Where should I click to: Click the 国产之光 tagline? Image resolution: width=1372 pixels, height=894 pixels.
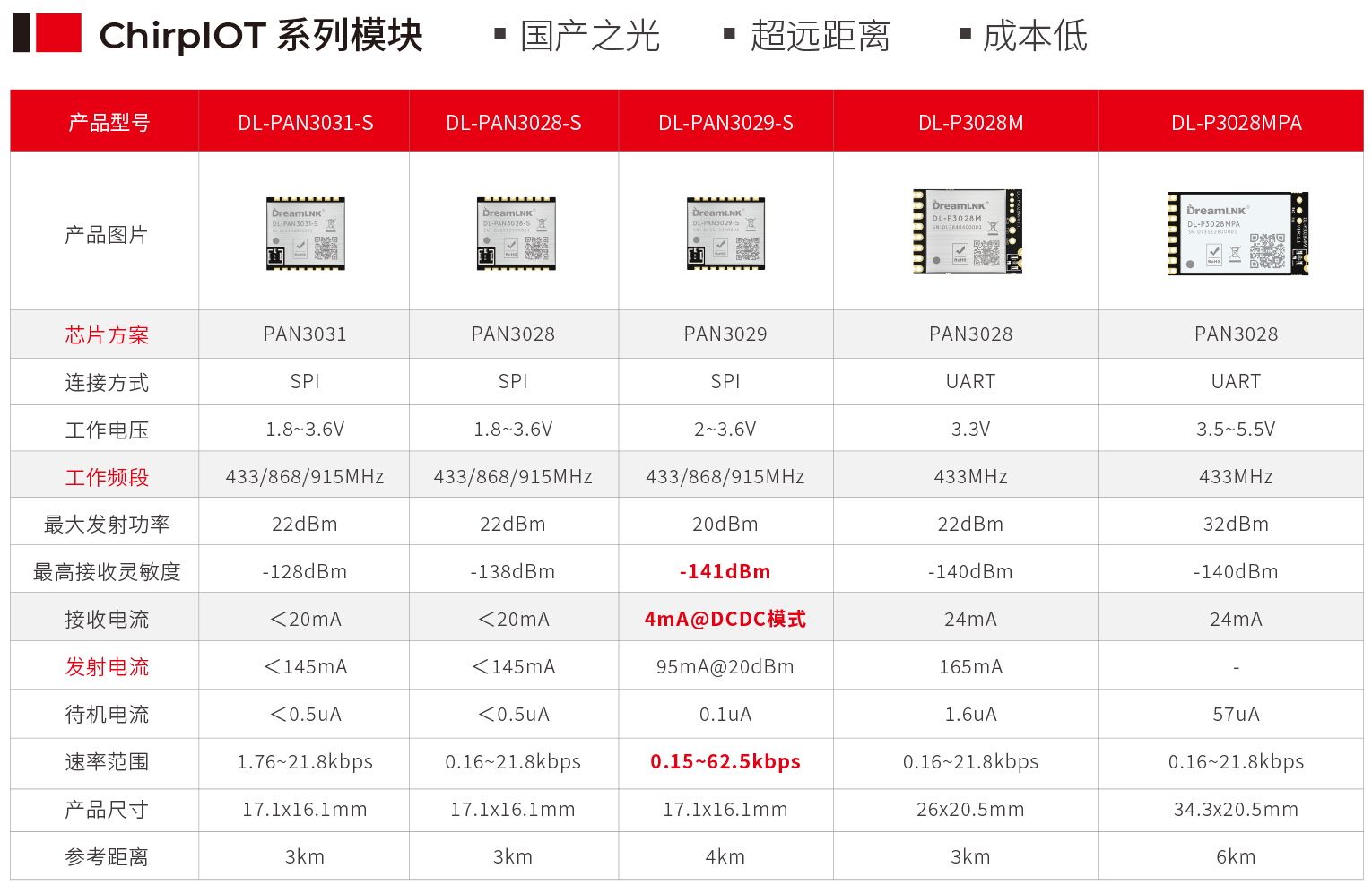pos(589,36)
